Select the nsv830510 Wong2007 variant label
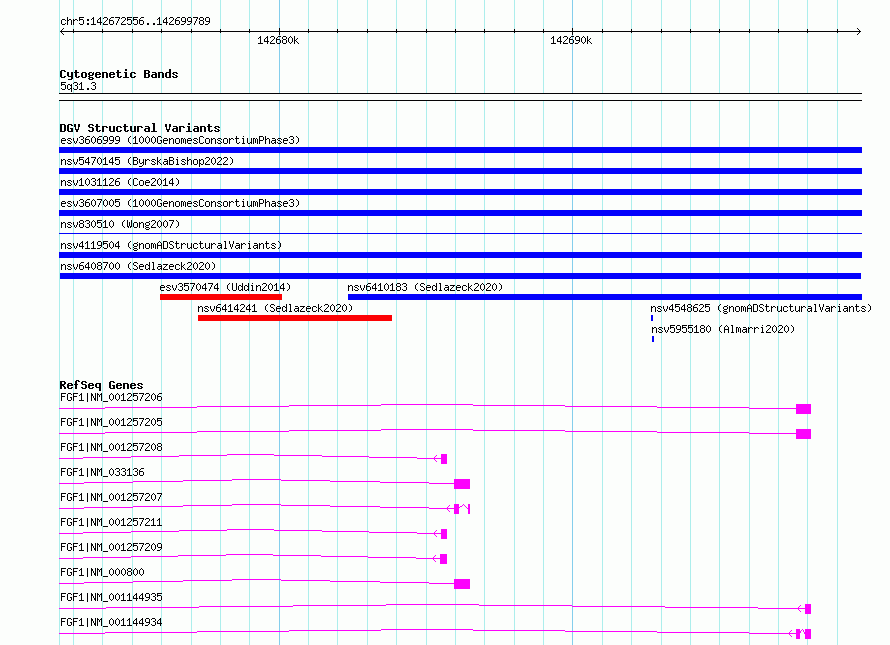This screenshot has height=645, width=890. point(120,224)
